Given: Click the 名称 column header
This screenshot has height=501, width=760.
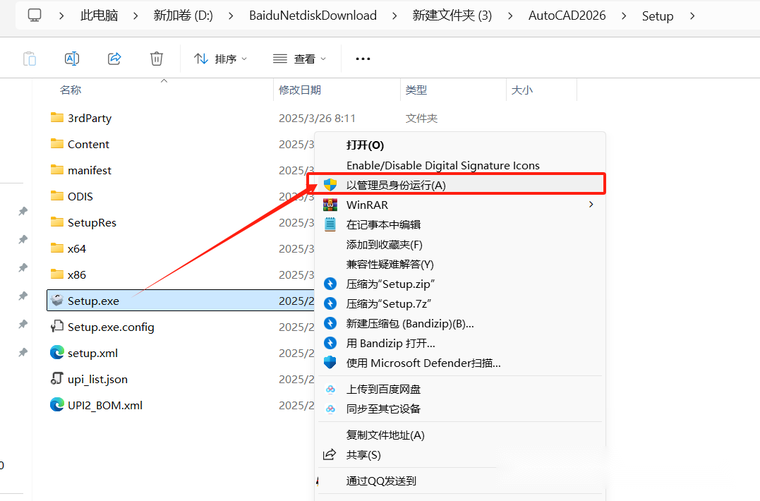Looking at the screenshot, I should [70, 90].
